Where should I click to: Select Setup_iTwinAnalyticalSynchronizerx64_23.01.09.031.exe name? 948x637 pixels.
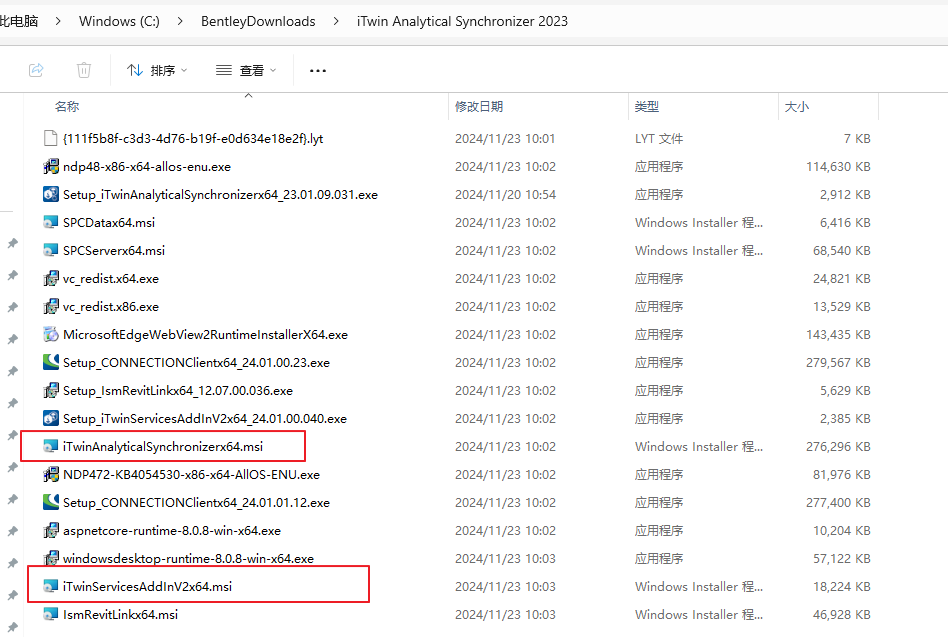tap(220, 195)
